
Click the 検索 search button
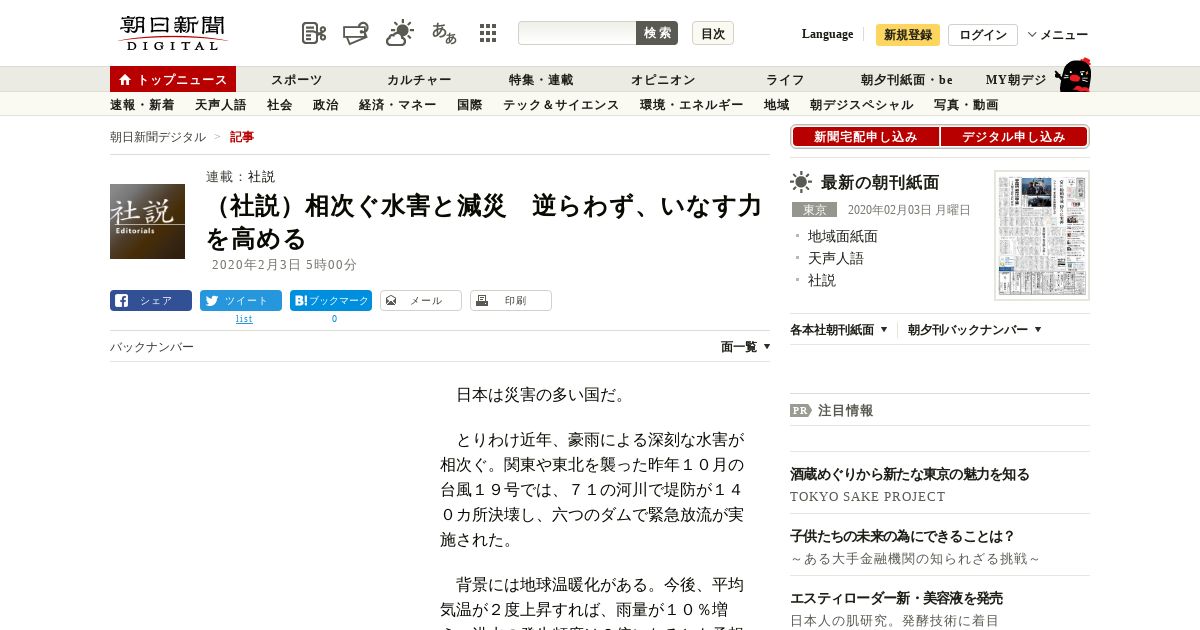(657, 33)
